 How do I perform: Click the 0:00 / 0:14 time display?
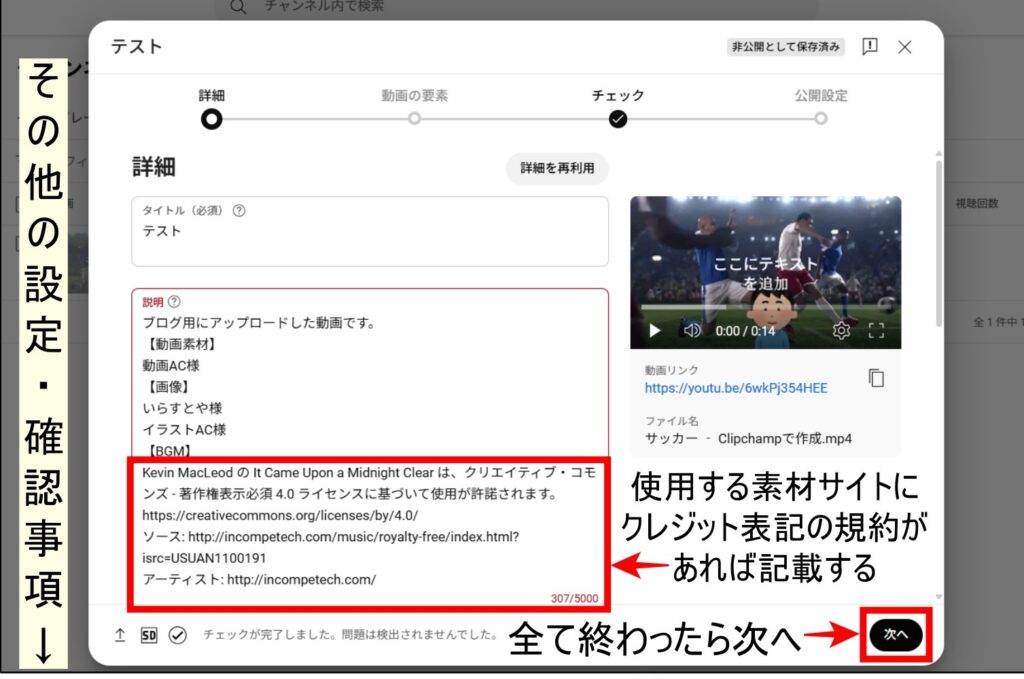(x=745, y=331)
